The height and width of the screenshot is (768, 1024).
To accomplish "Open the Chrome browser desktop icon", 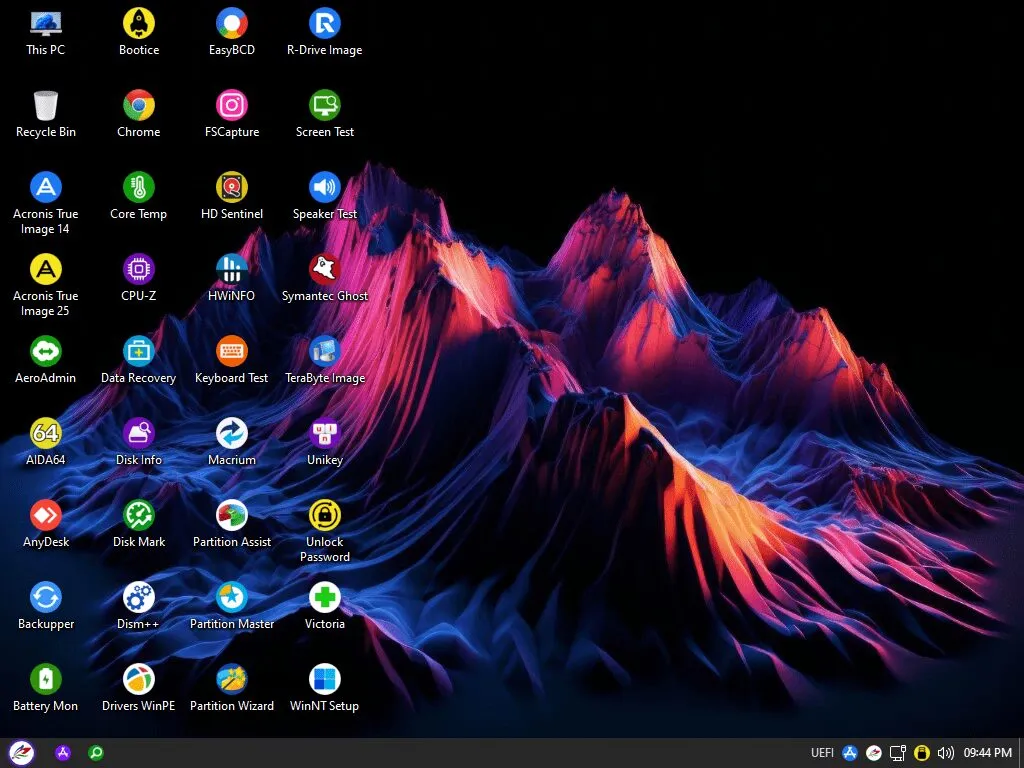I will [138, 105].
